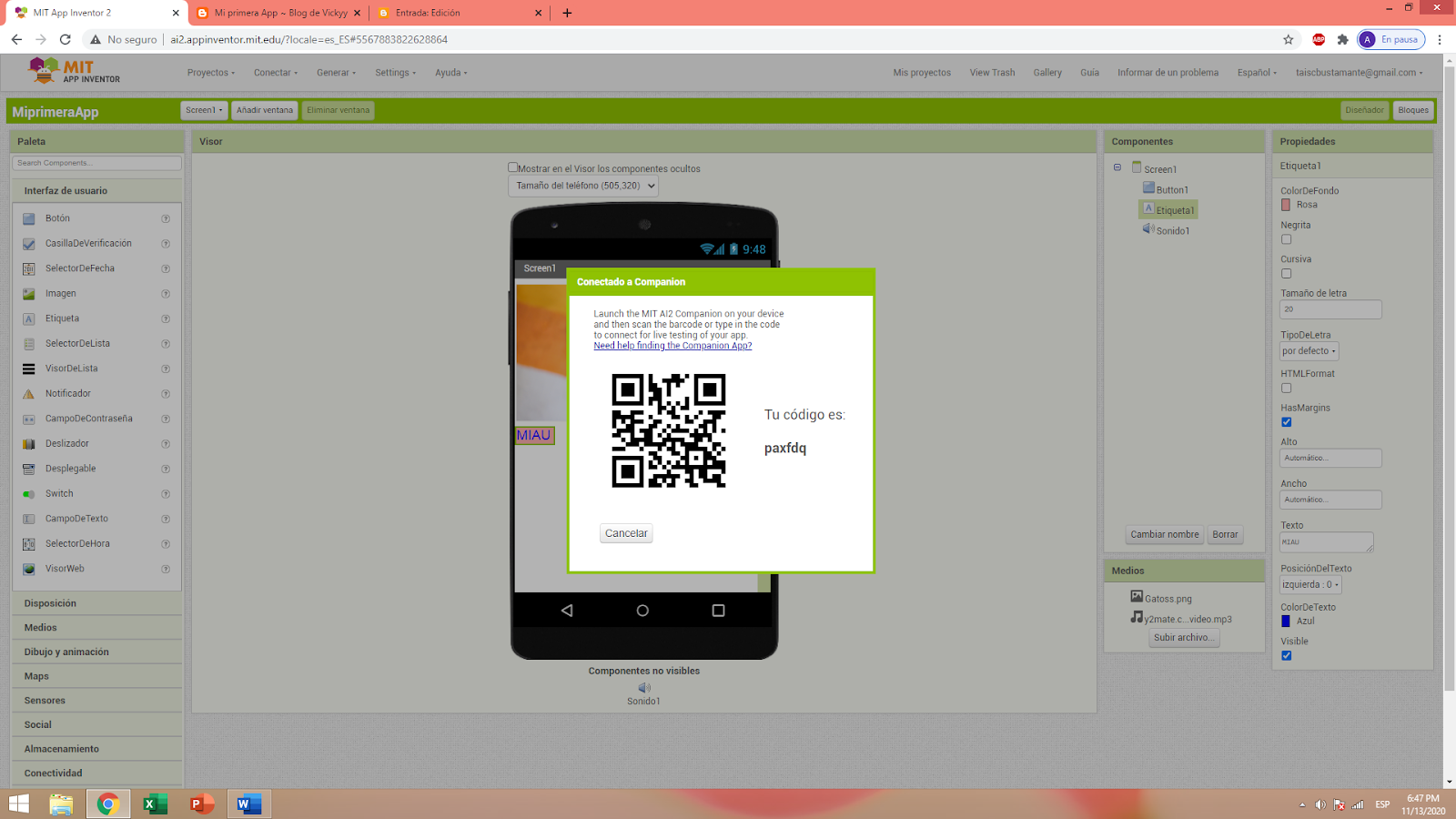Click Cambiar nombre button
Image resolution: width=1456 pixels, height=819 pixels.
(x=1165, y=535)
